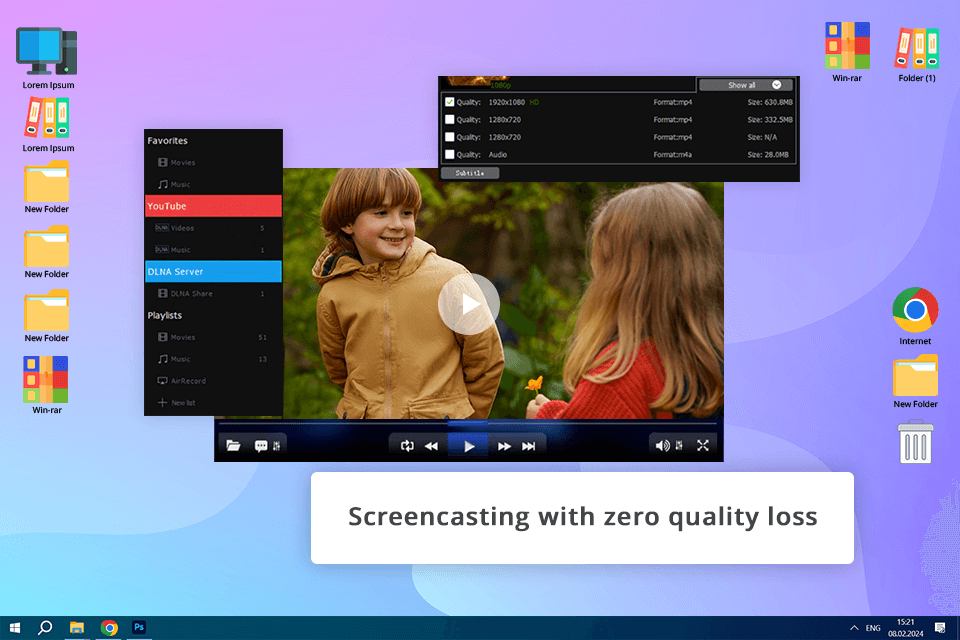Open audio settings sliders beside the speaker
Image resolution: width=960 pixels, height=640 pixels.
[679, 446]
